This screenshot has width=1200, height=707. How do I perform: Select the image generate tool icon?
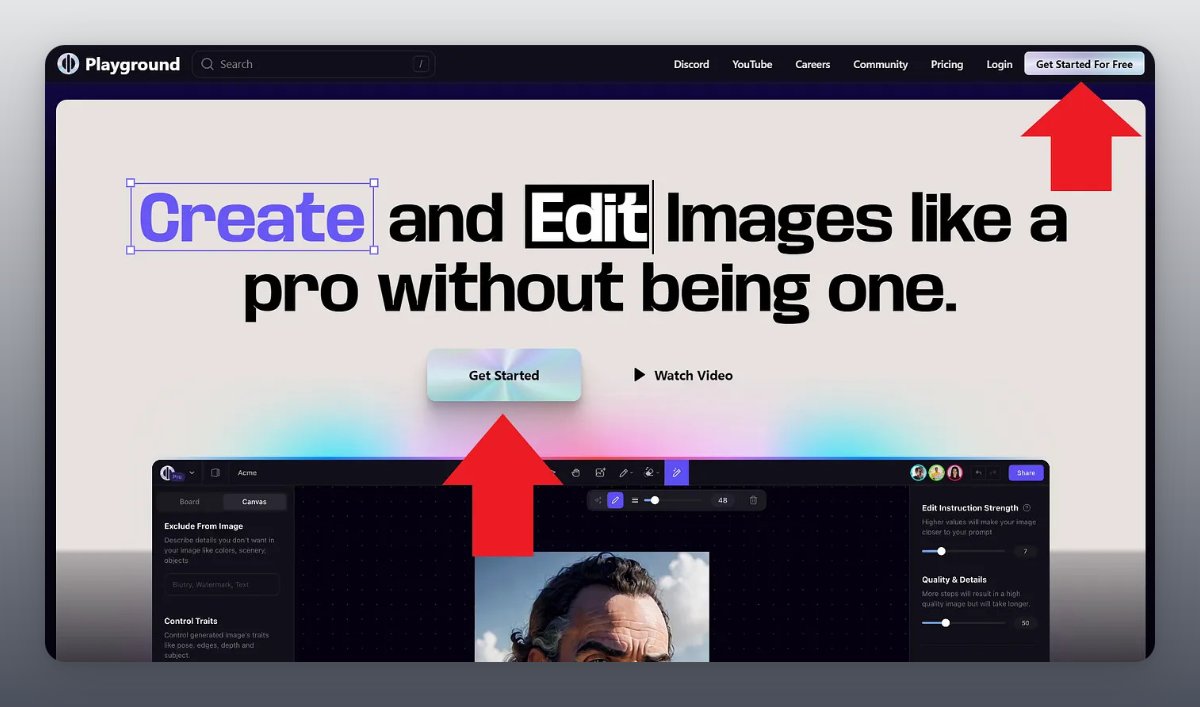point(600,473)
